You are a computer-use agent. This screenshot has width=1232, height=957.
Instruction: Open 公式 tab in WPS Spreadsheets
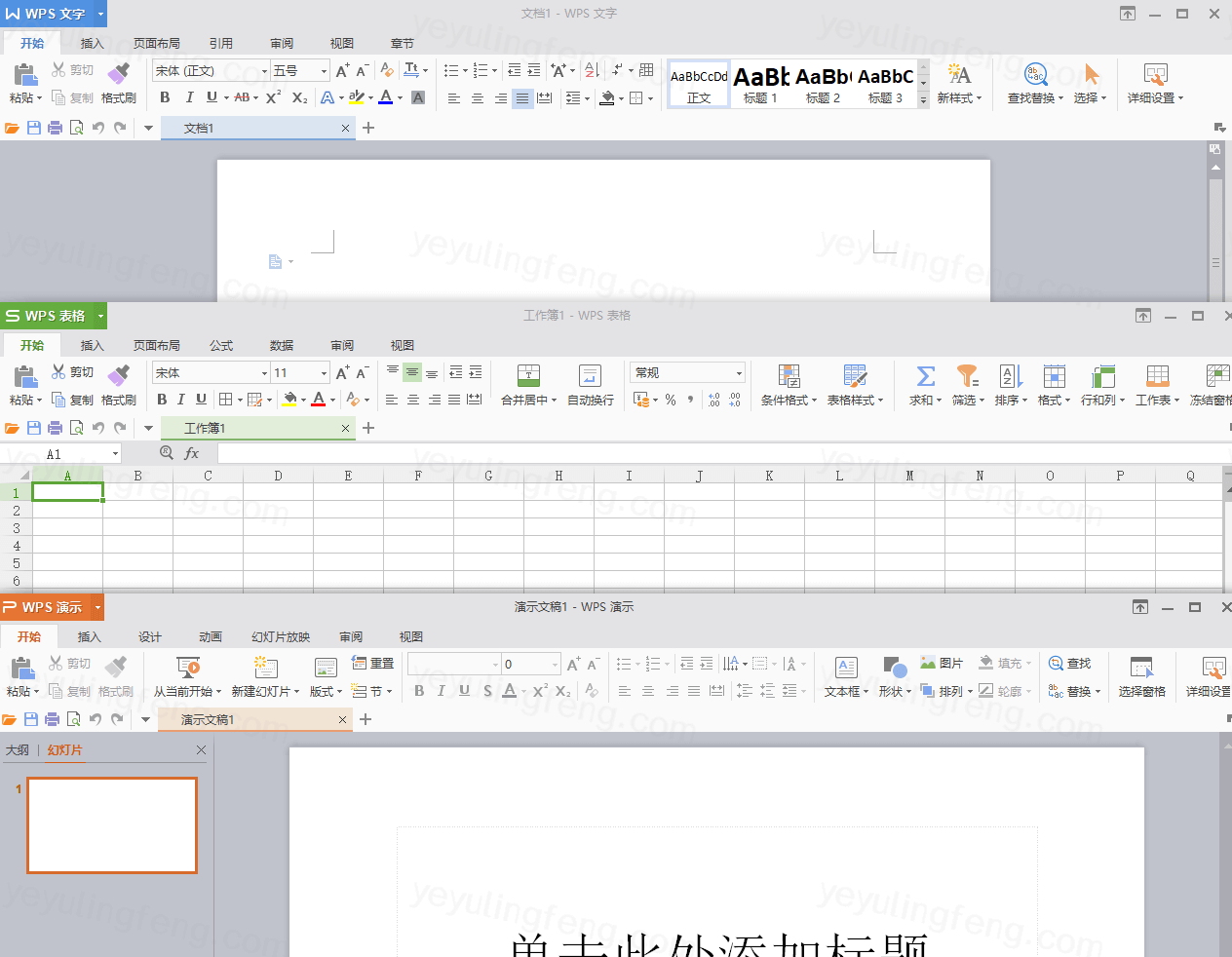click(221, 345)
